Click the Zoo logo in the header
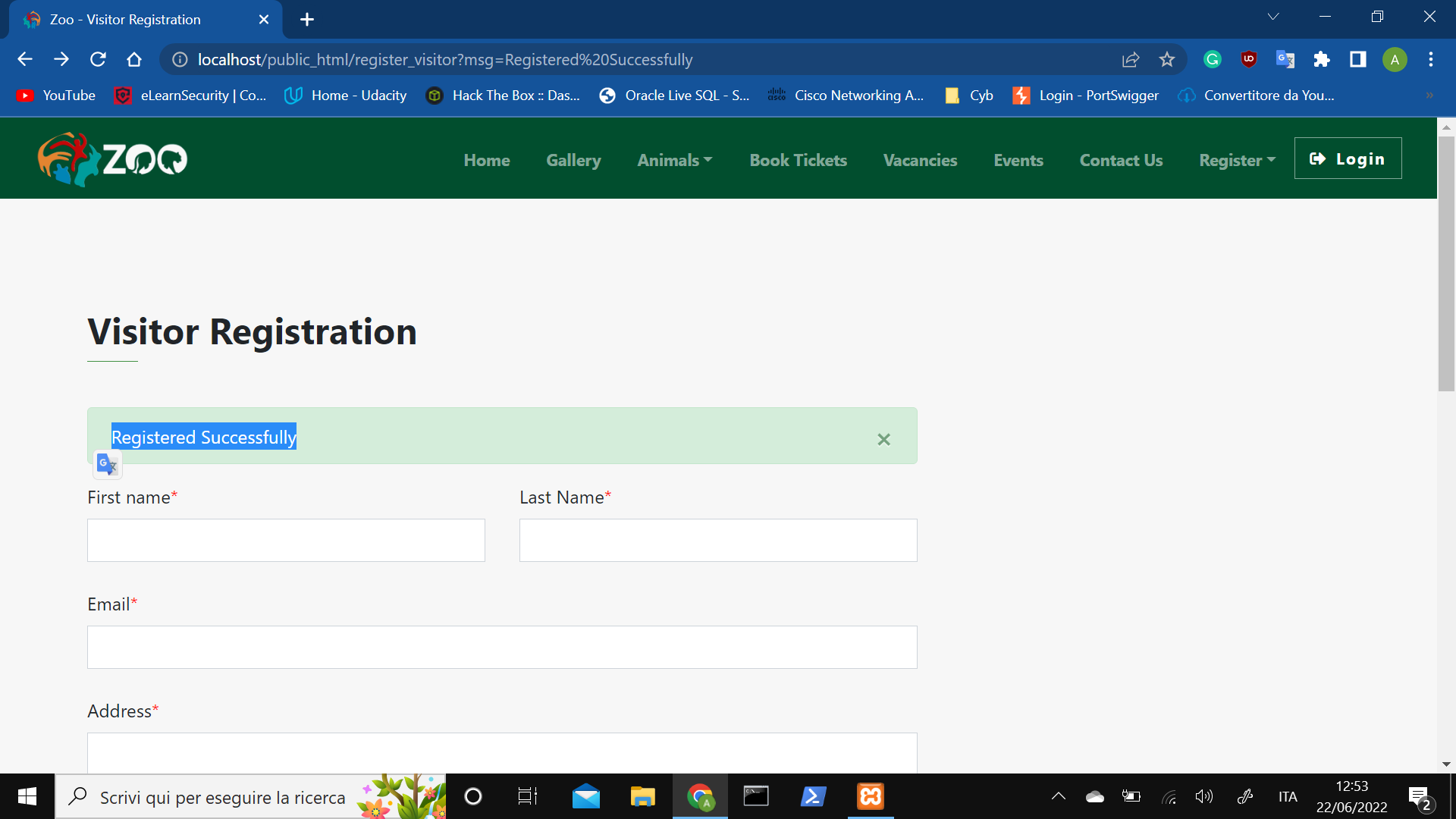Screen dimensions: 1456x819 coord(112,159)
